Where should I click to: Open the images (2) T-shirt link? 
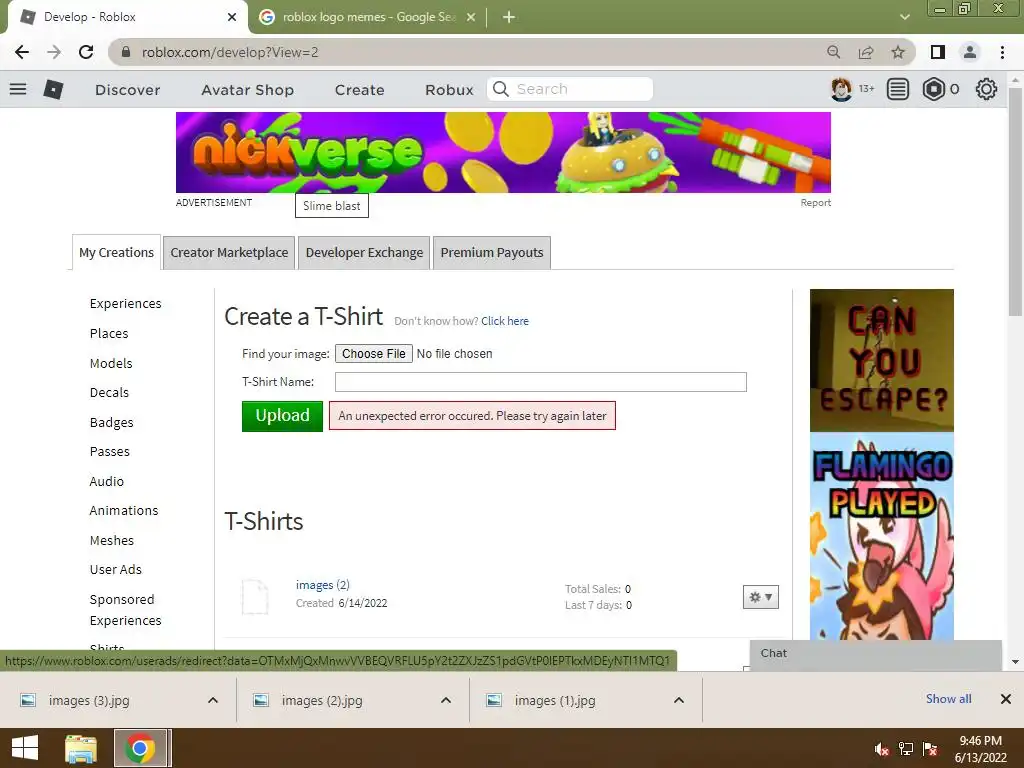(323, 584)
